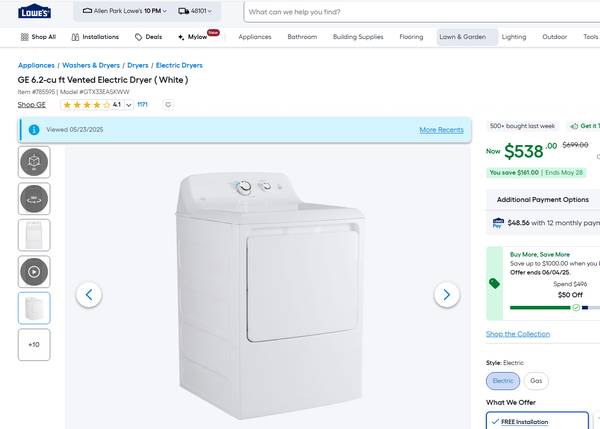Open the Lawn & Garden menu

pos(462,37)
